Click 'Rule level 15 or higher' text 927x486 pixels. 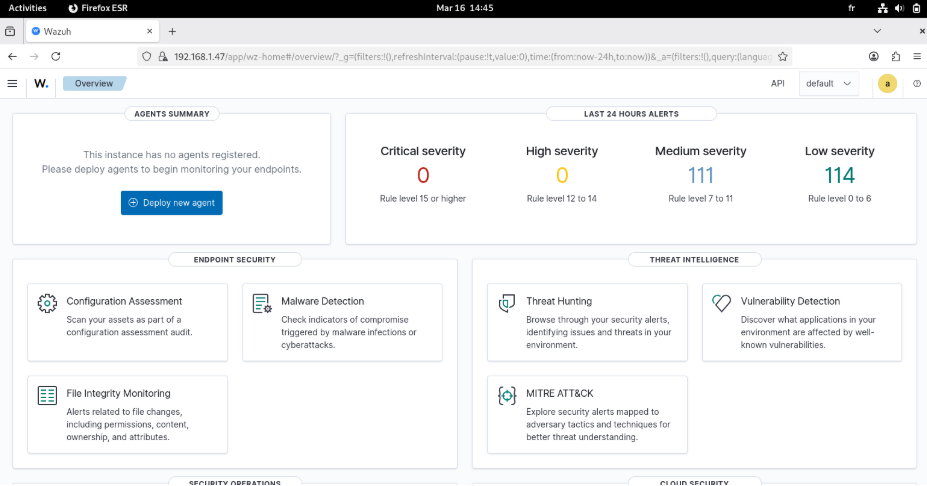423,199
